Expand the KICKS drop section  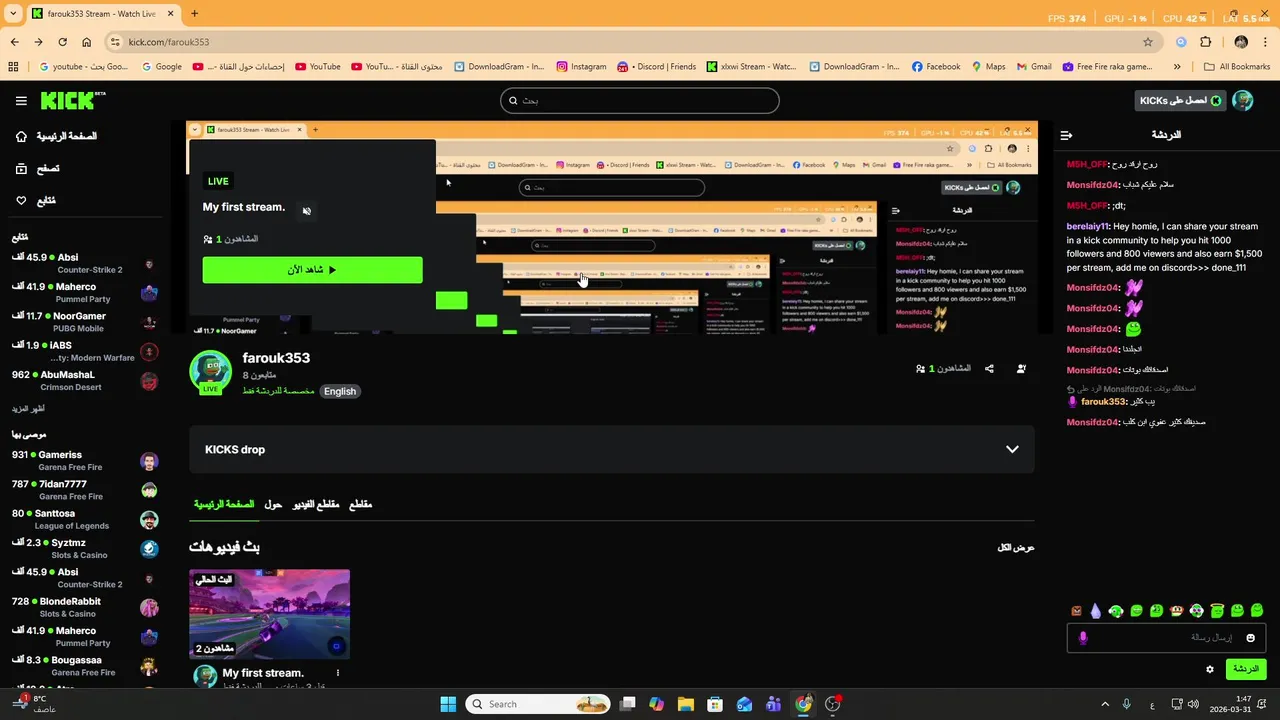pyautogui.click(x=611, y=449)
